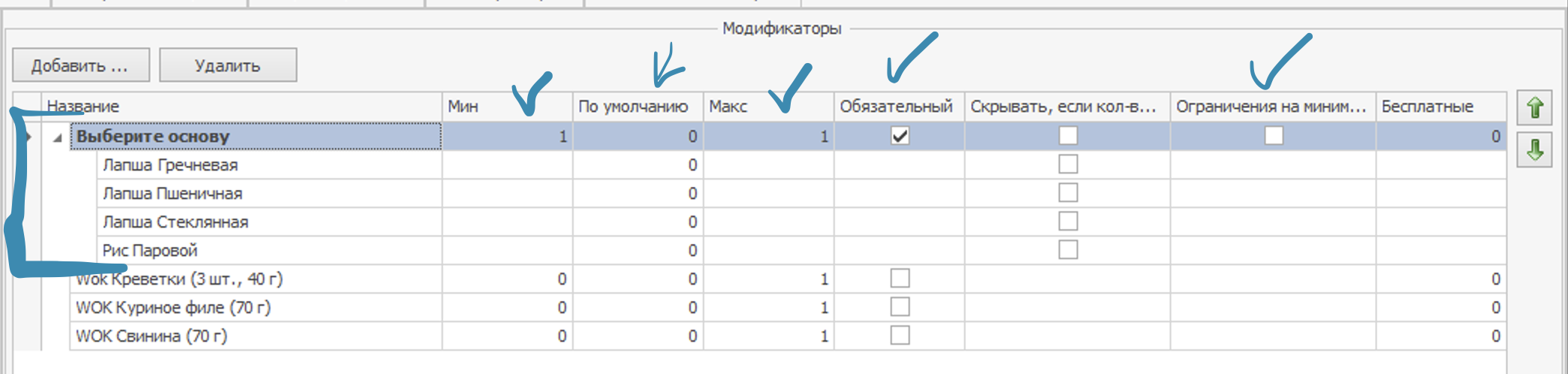Image resolution: width=1568 pixels, height=374 pixels.
Task: Click Макс cell for WOK Свинина
Action: pyautogui.click(x=768, y=336)
